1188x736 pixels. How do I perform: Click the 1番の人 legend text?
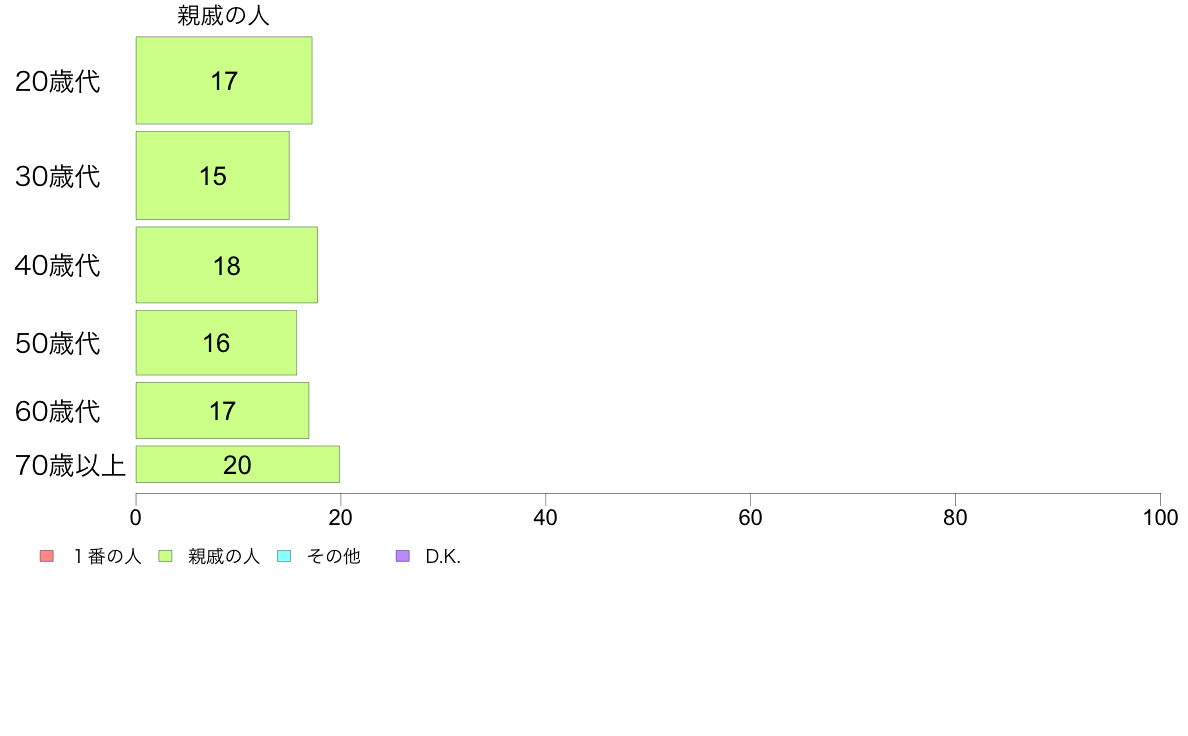pos(107,556)
